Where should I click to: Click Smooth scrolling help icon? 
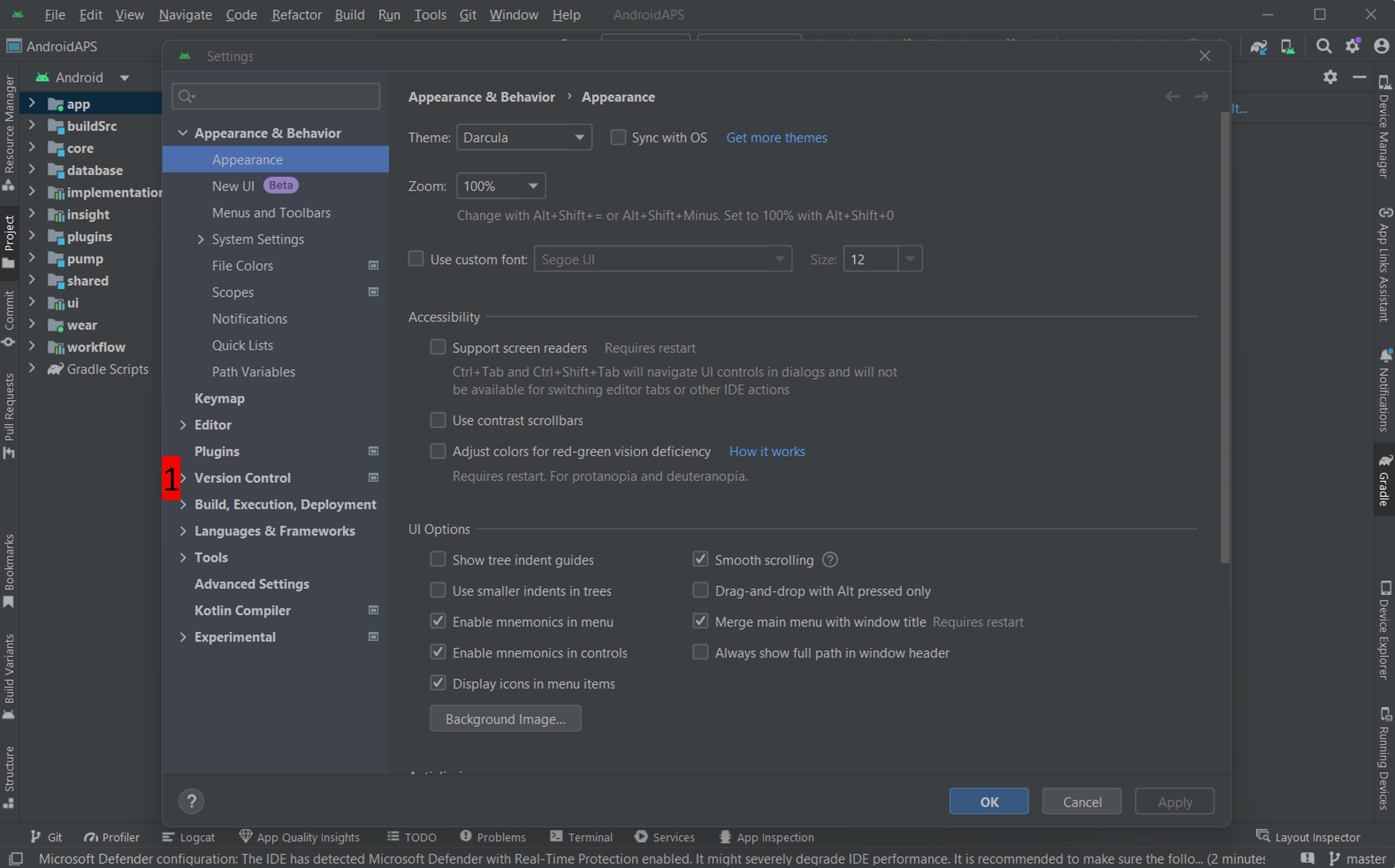click(x=830, y=559)
